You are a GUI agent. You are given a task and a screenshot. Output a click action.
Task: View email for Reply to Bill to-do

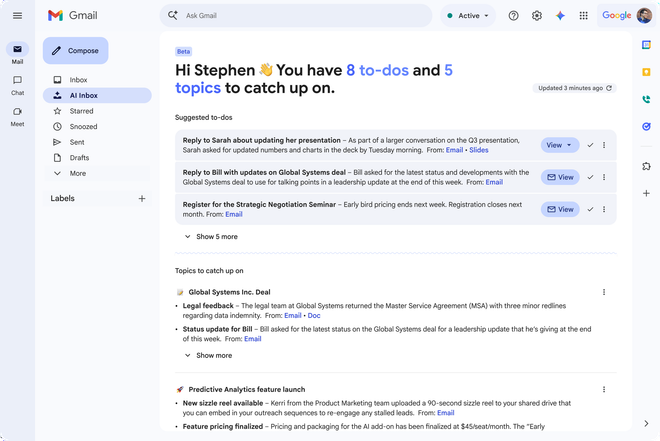(x=560, y=177)
